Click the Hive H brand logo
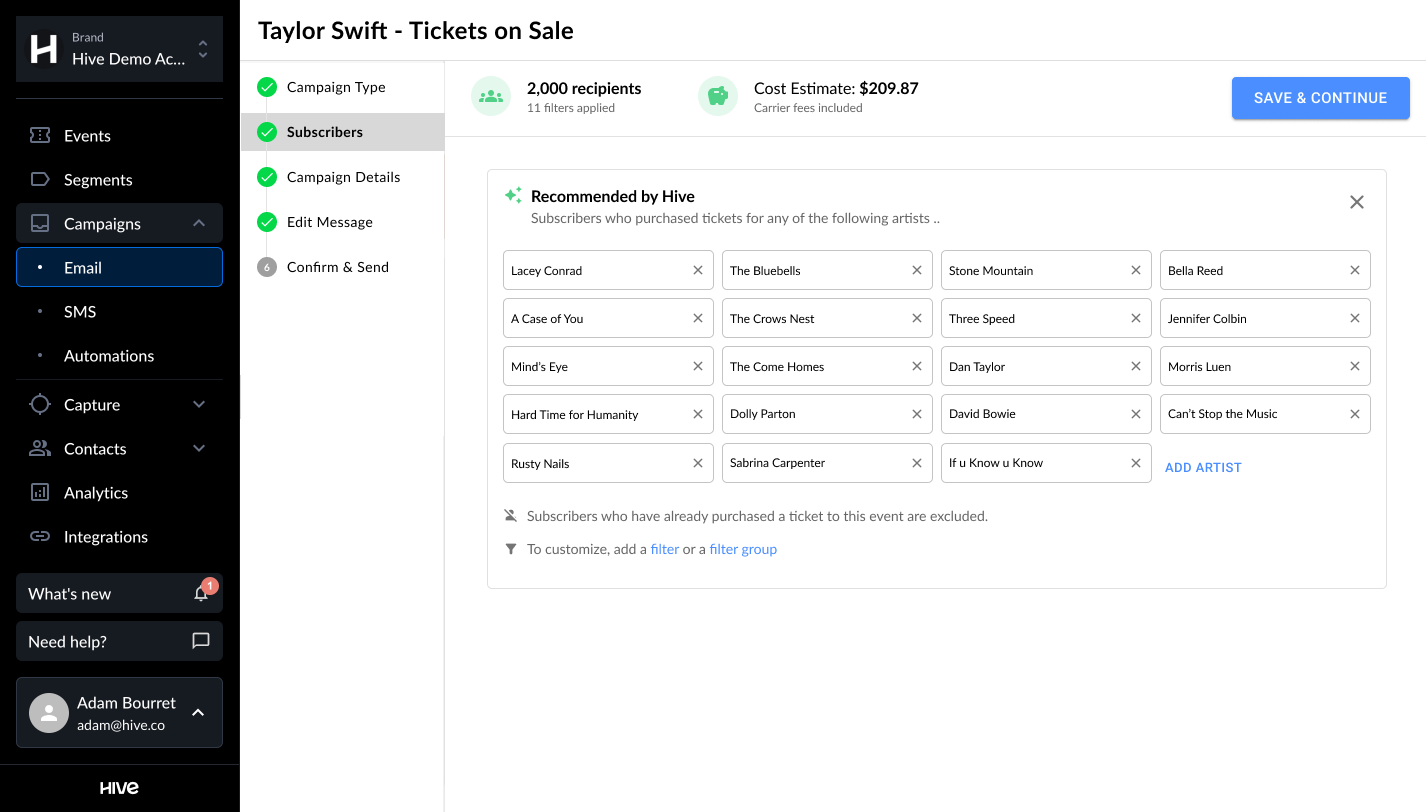 (x=44, y=49)
